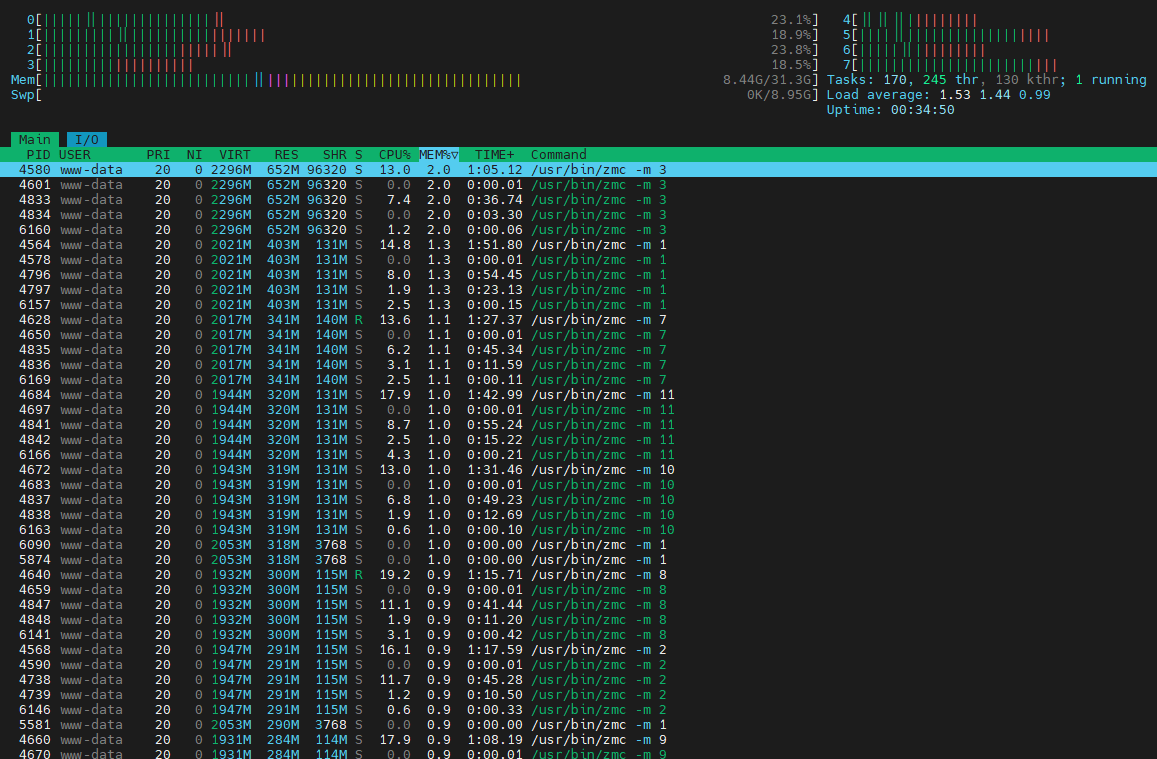
Task: Select process PID 4640 zmc -m 8
Action: click(x=578, y=575)
